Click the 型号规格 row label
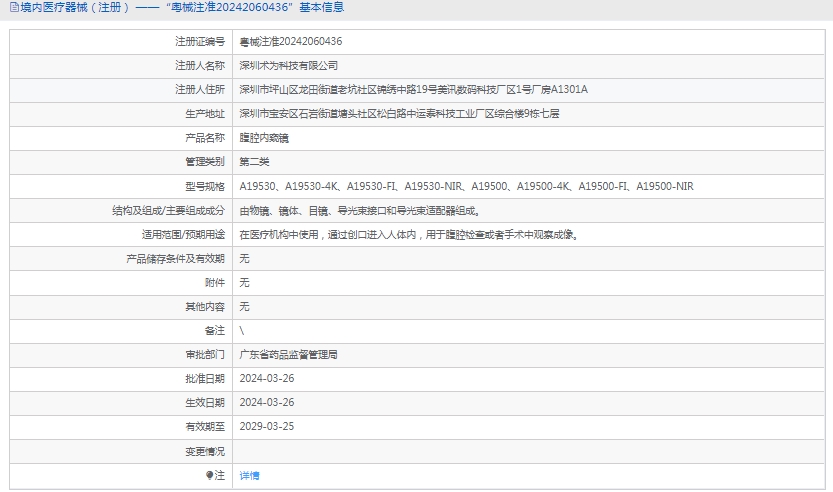Viewport: 833px width, 492px height. tap(205, 186)
